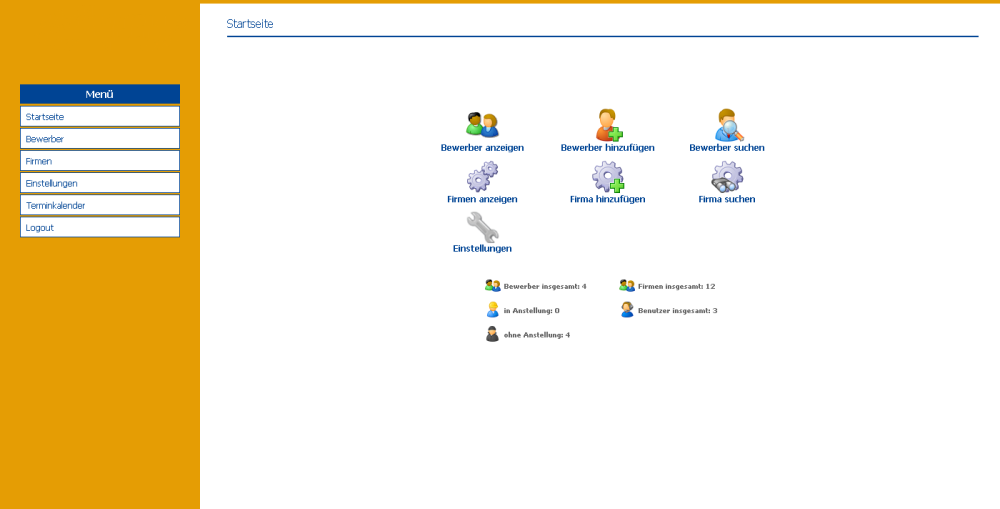Click the Firmen anzeigen gears icon
The height and width of the screenshot is (509, 1000).
(x=482, y=177)
